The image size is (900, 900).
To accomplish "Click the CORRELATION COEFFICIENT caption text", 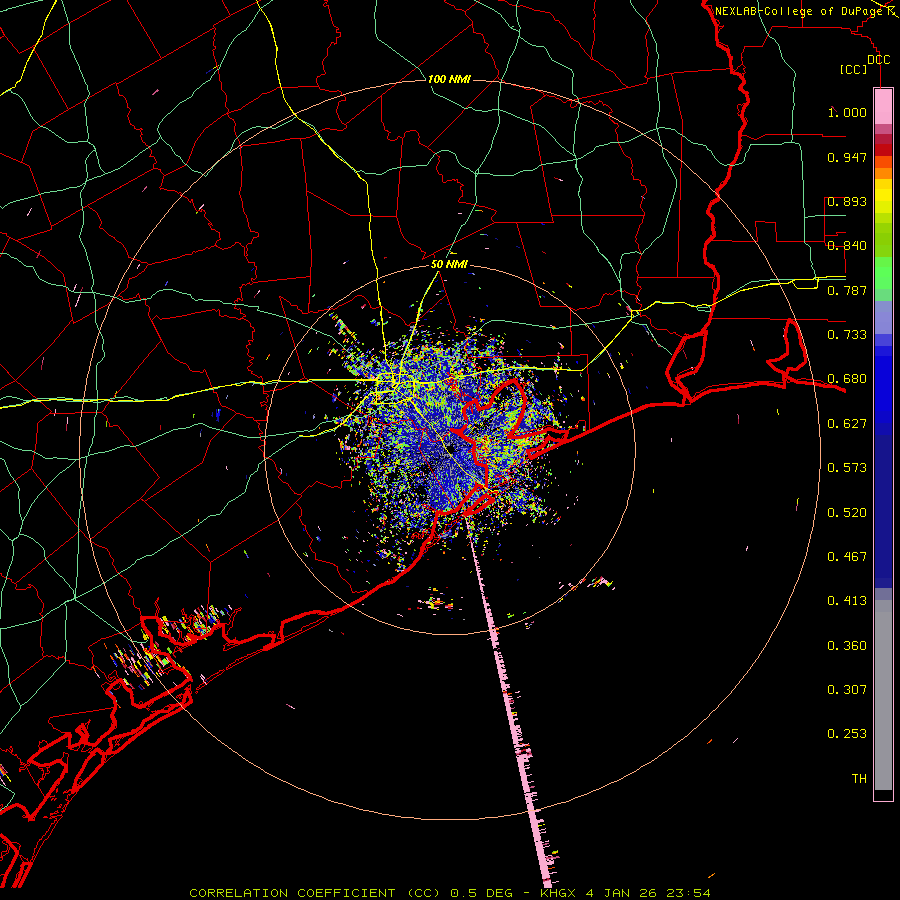I will (x=292, y=893).
